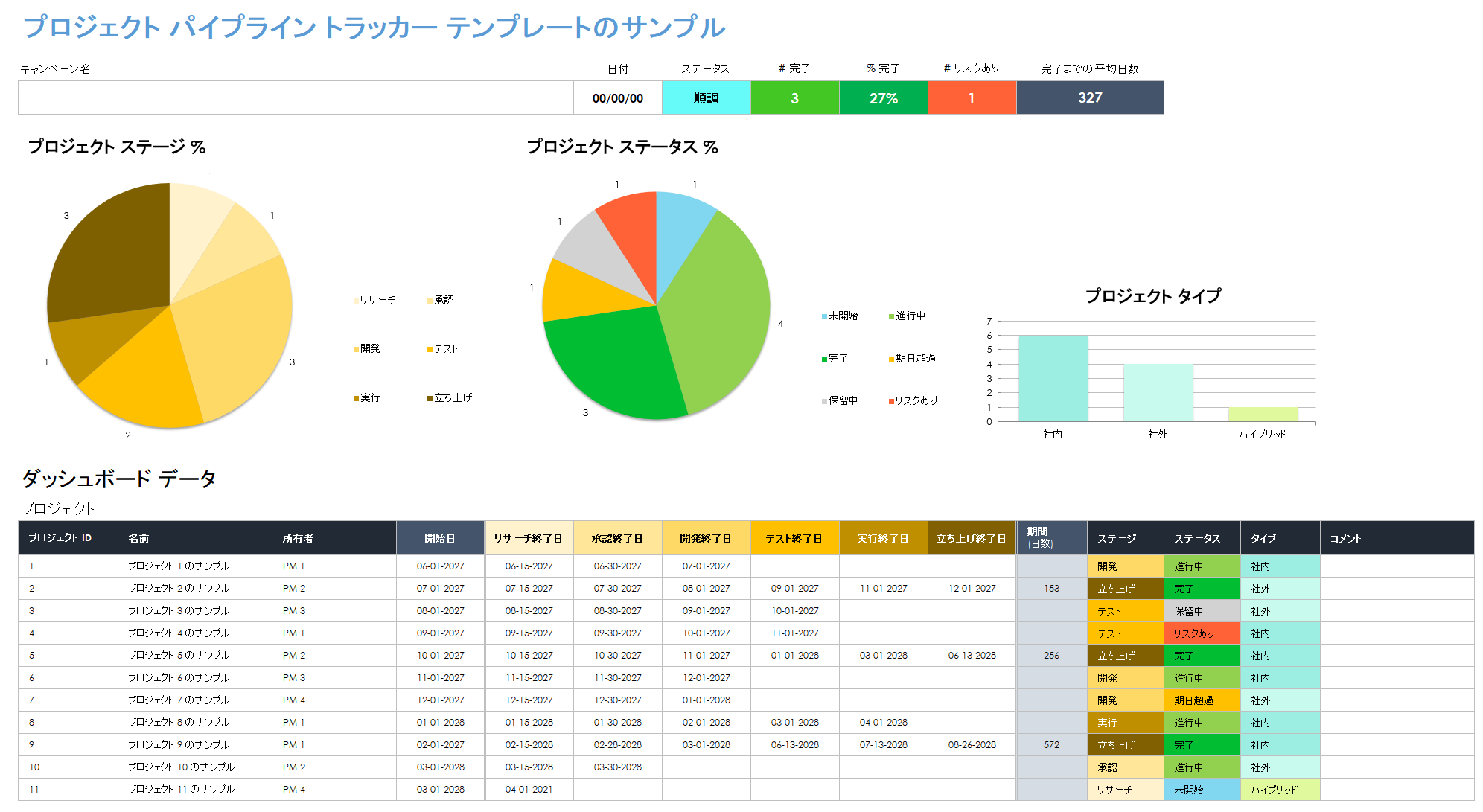Click the 名前 column header
The height and width of the screenshot is (812, 1483).
(x=195, y=538)
